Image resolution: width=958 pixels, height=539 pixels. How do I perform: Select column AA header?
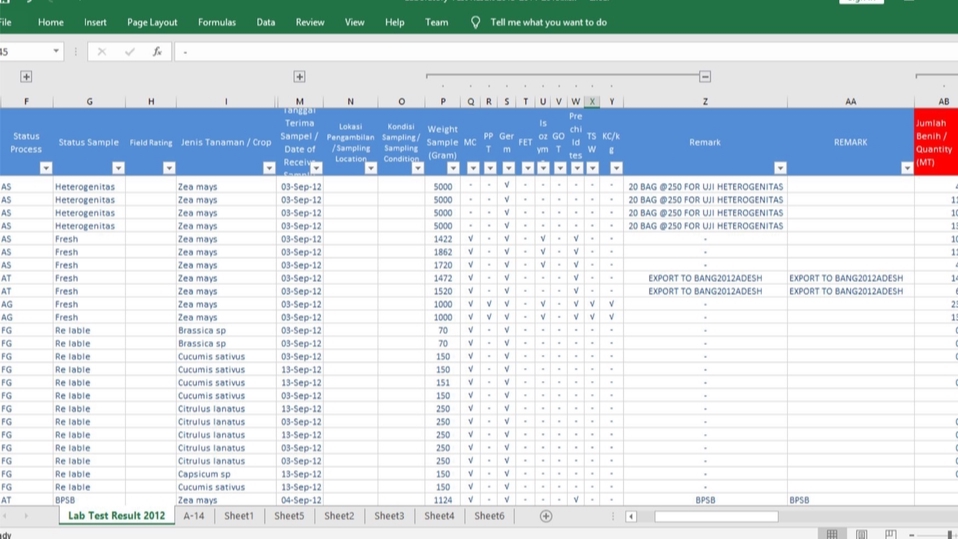(x=850, y=101)
